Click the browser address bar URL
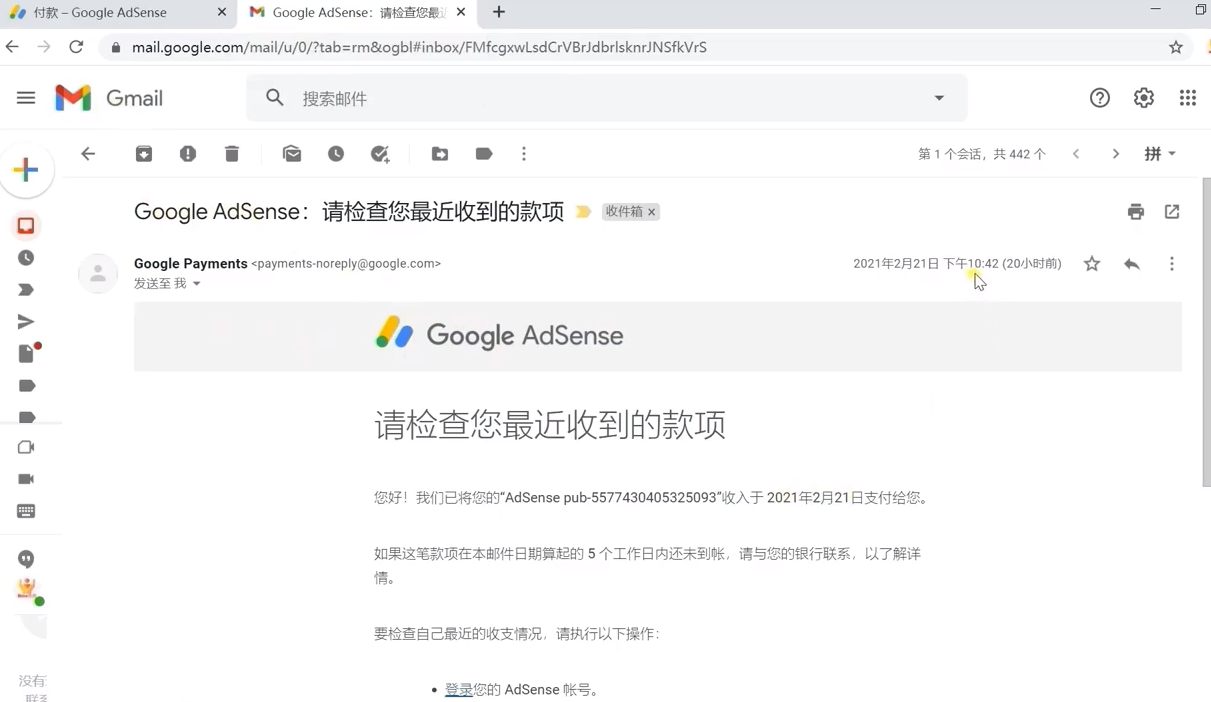This screenshot has height=702, width=1211. (419, 47)
